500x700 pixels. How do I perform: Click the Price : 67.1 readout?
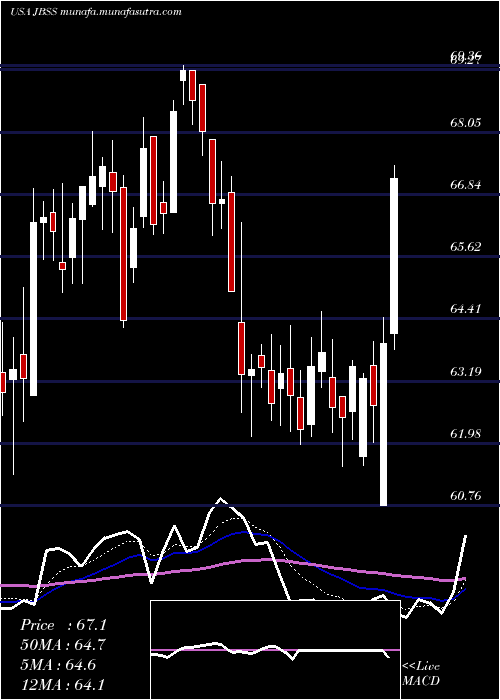click(63, 625)
